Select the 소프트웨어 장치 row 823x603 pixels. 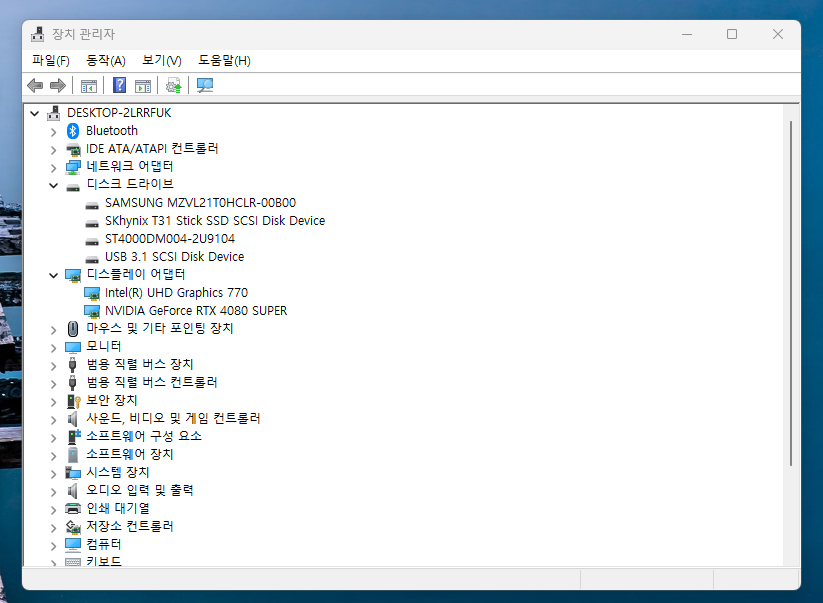pyautogui.click(x=130, y=454)
